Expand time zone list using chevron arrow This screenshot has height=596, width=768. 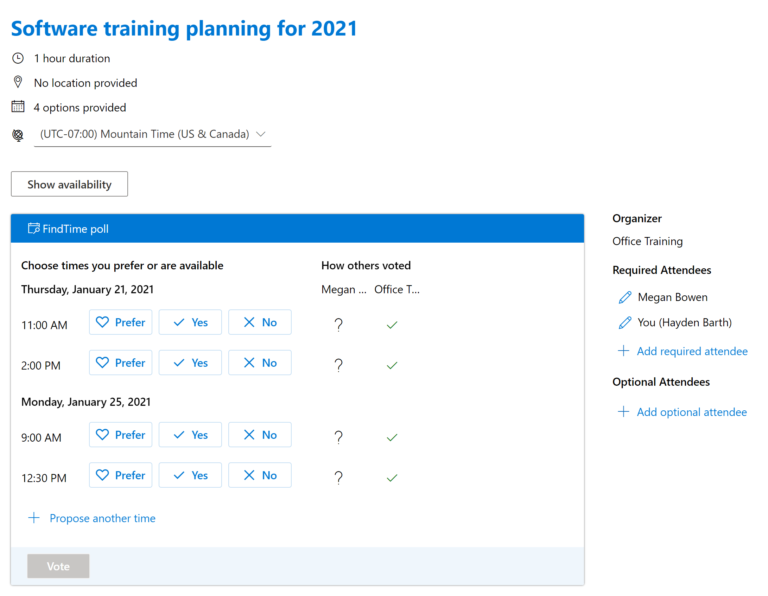tap(261, 134)
